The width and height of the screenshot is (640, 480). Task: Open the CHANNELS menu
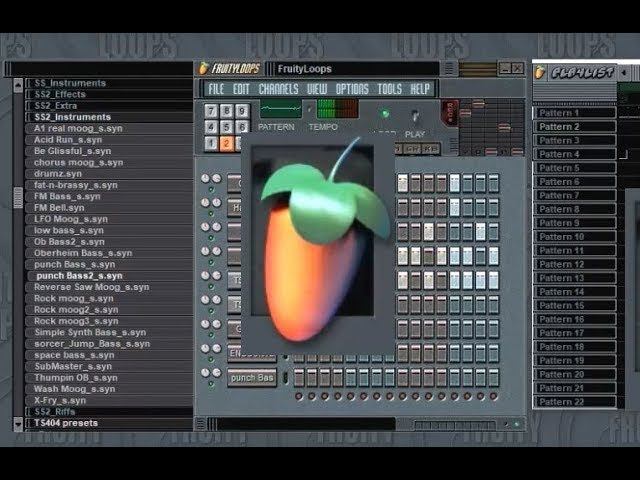[278, 89]
